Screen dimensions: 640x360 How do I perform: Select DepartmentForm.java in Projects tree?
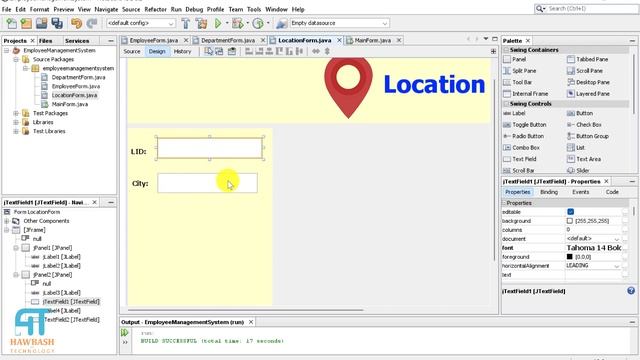click(78, 77)
